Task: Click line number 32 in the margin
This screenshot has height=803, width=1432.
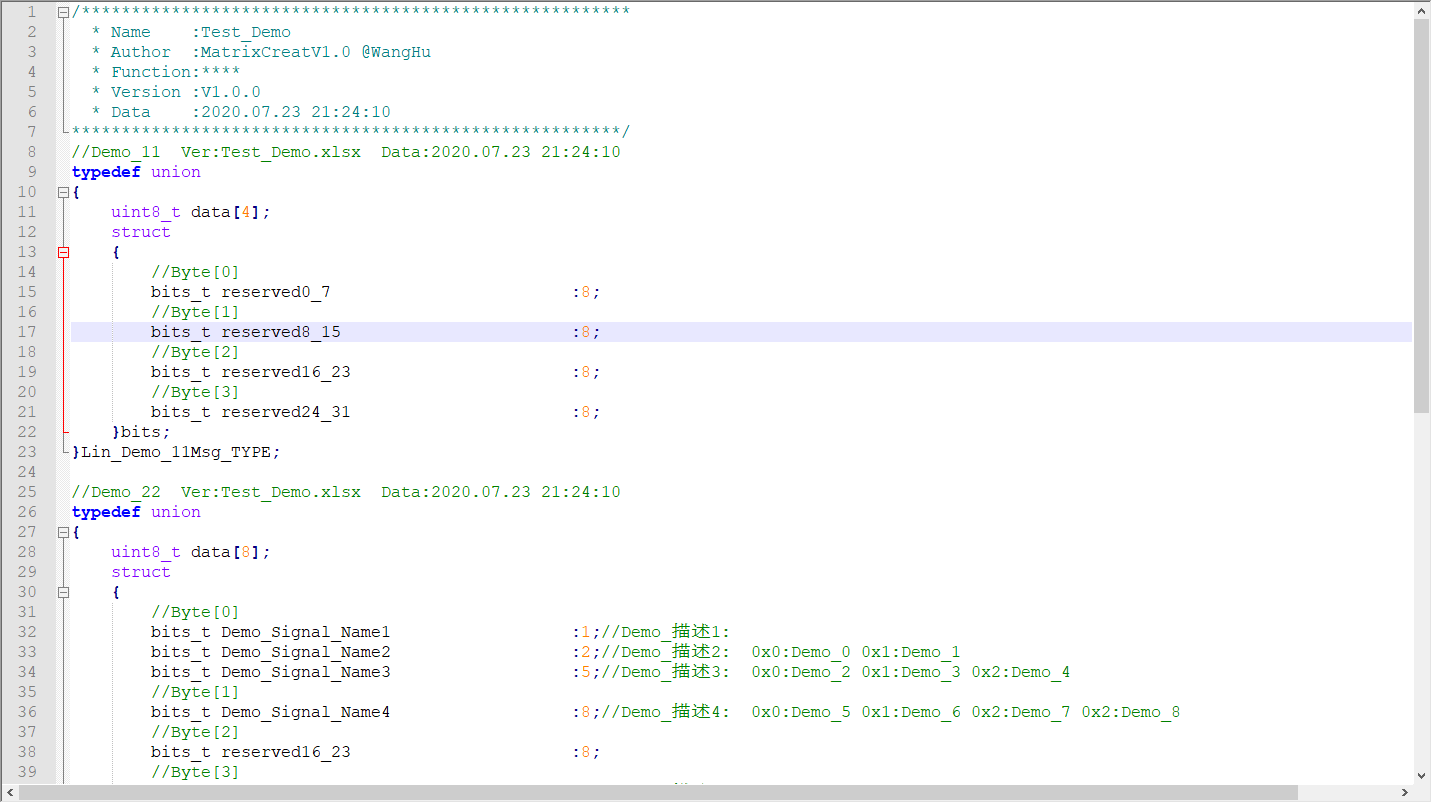Action: [27, 632]
